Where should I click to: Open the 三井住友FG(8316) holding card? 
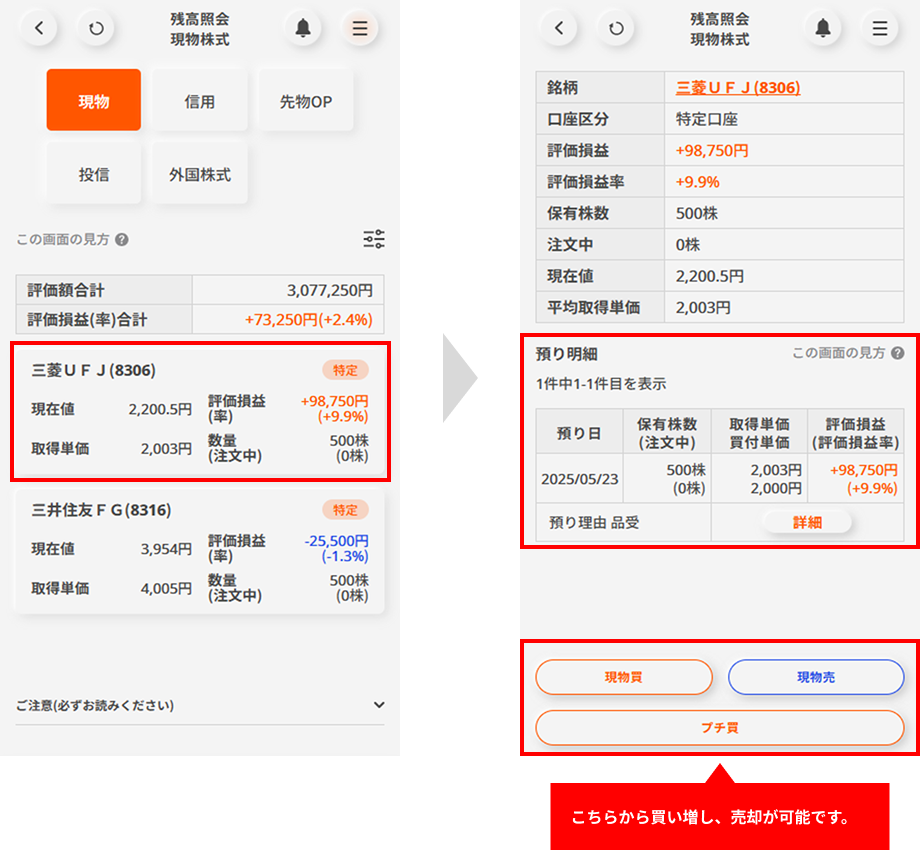200,550
